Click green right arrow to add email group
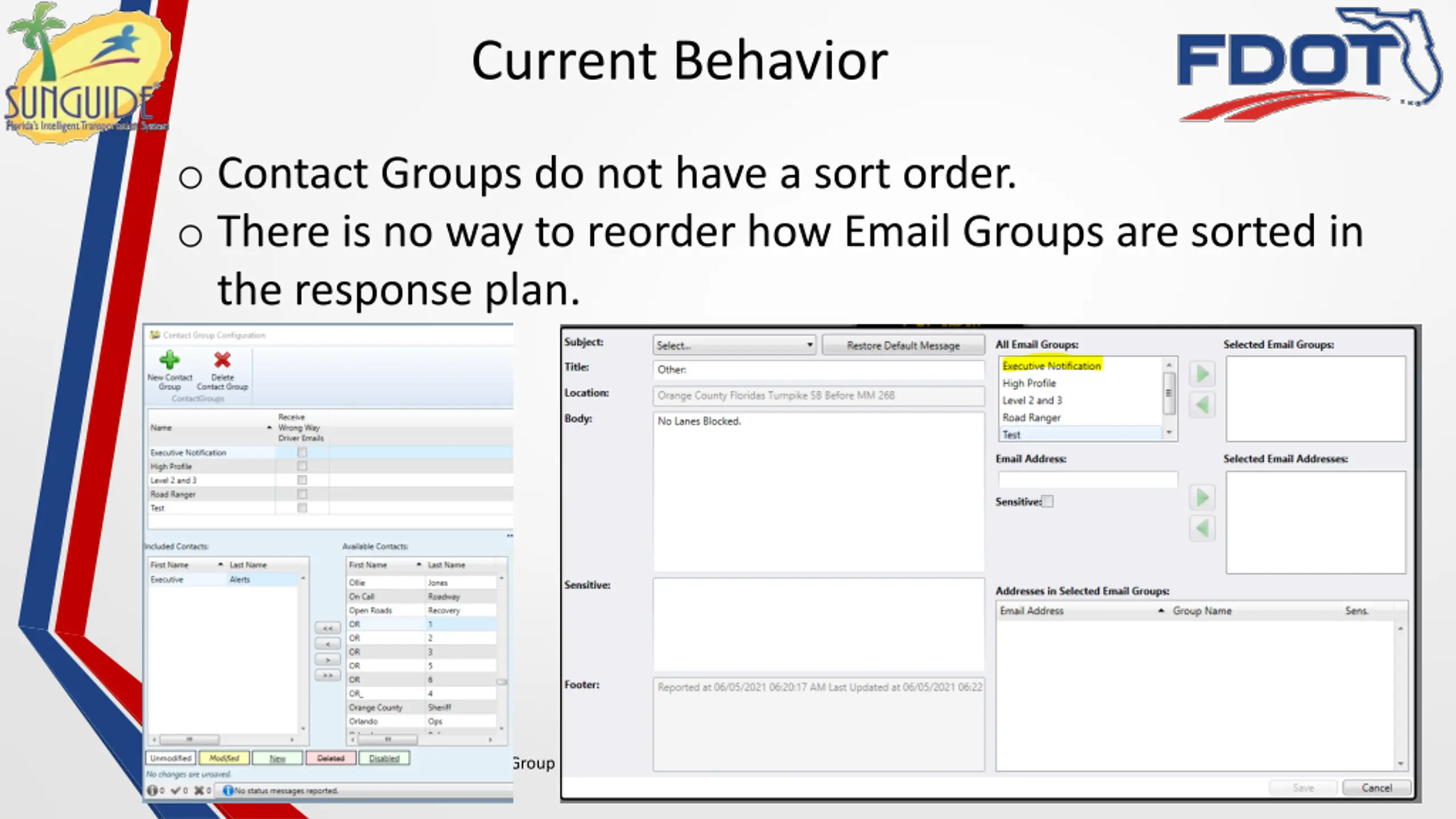The height and width of the screenshot is (819, 1456). pyautogui.click(x=1202, y=374)
